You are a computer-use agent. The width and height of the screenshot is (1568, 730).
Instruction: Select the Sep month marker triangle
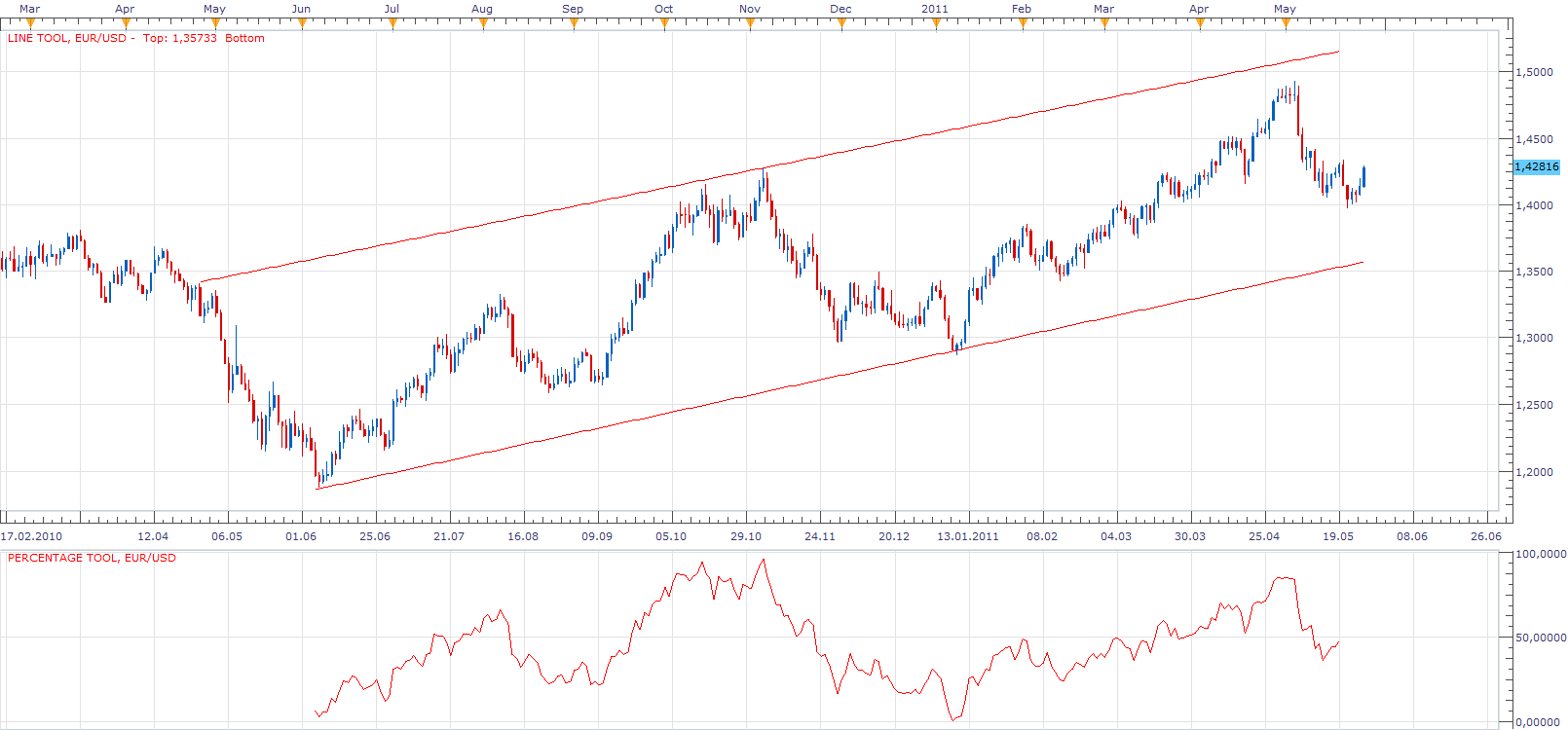(x=575, y=23)
